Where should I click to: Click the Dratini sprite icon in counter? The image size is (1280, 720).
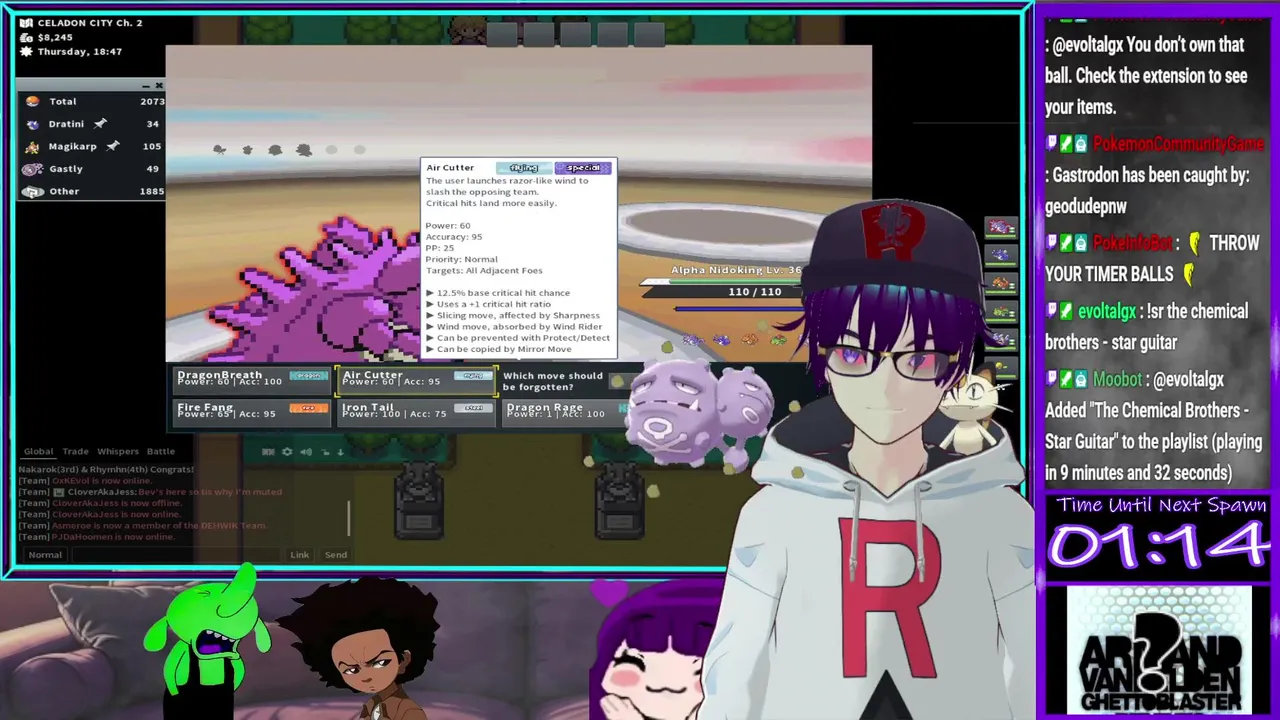pos(33,124)
